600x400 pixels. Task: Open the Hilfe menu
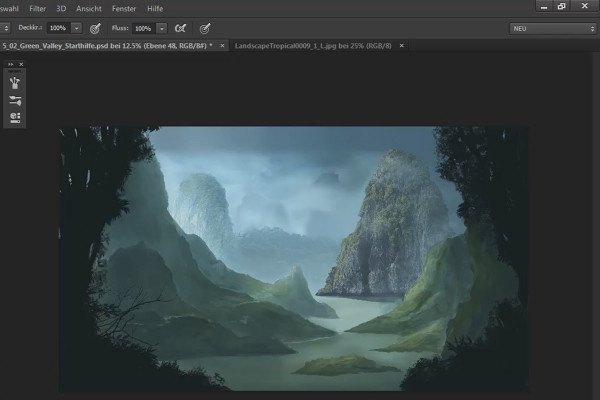click(x=155, y=8)
